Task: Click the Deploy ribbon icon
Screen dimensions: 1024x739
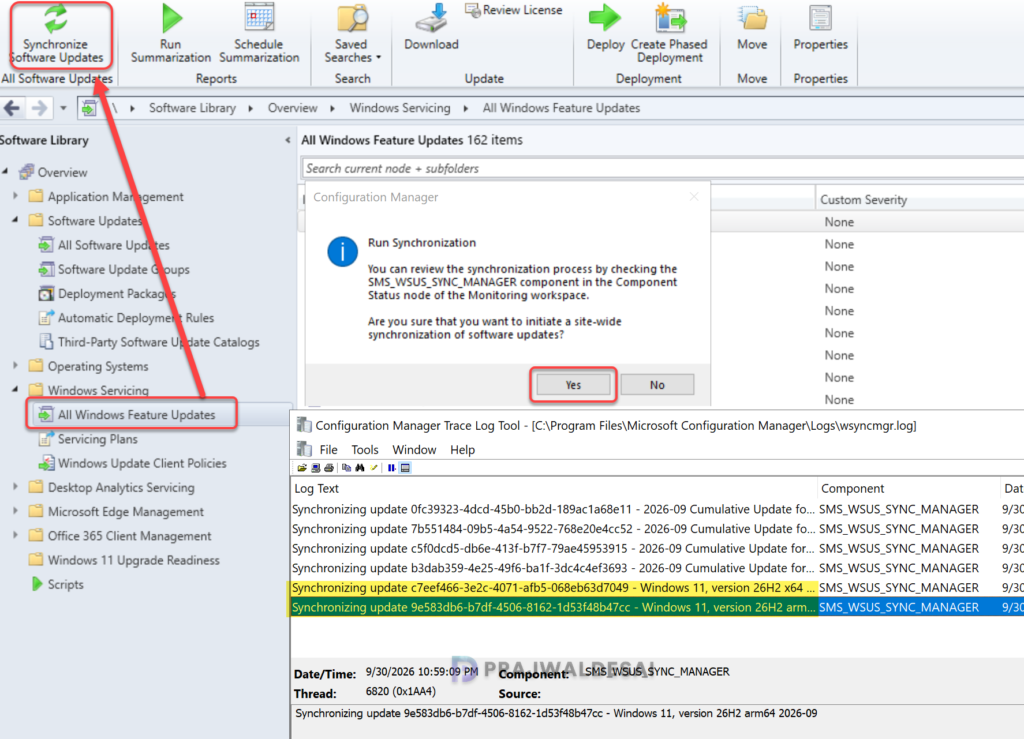Action: (x=605, y=27)
